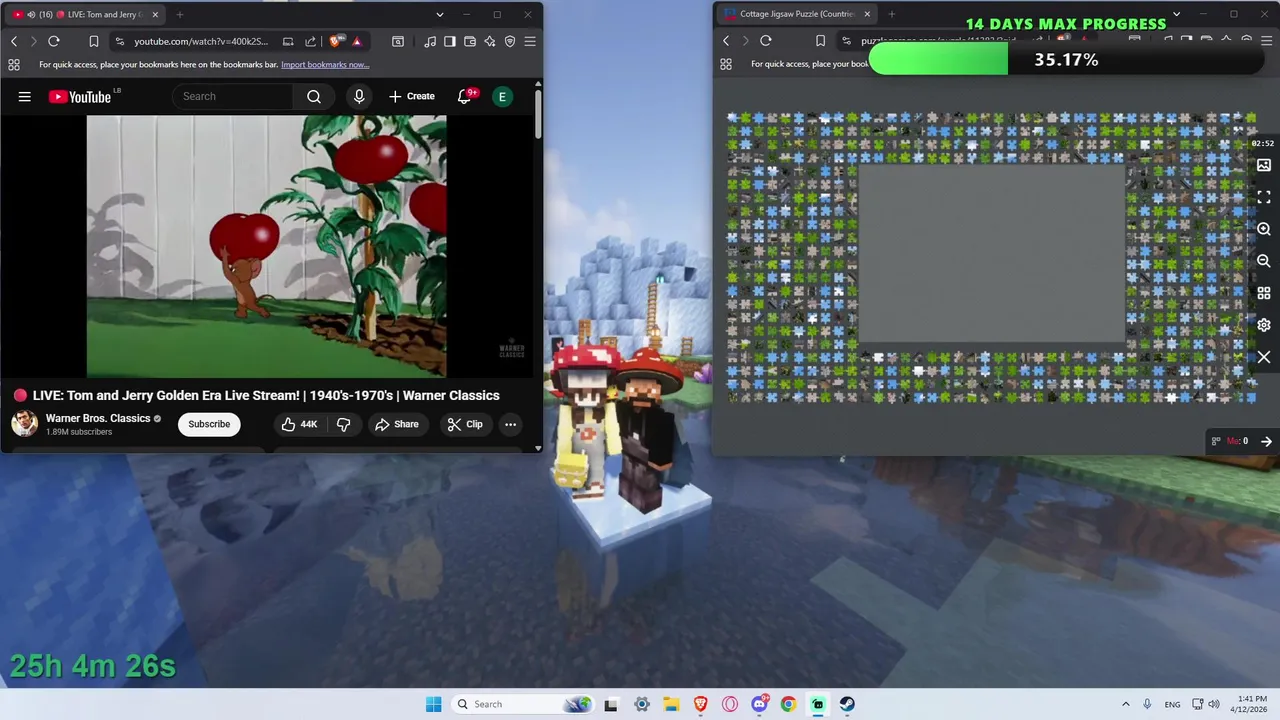Open new tab in YouTube window
Image resolution: width=1280 pixels, height=720 pixels.
pyautogui.click(x=180, y=14)
